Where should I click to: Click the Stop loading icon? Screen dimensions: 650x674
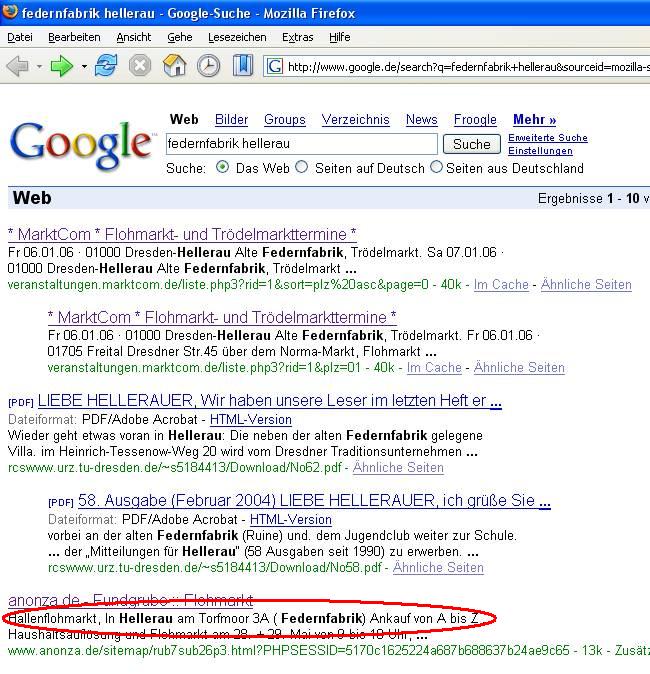140,66
